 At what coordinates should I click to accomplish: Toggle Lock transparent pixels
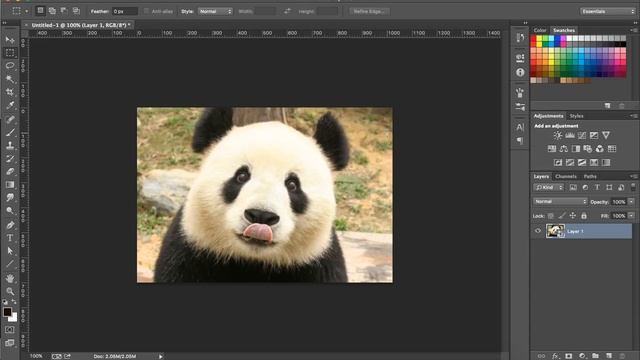tap(551, 216)
